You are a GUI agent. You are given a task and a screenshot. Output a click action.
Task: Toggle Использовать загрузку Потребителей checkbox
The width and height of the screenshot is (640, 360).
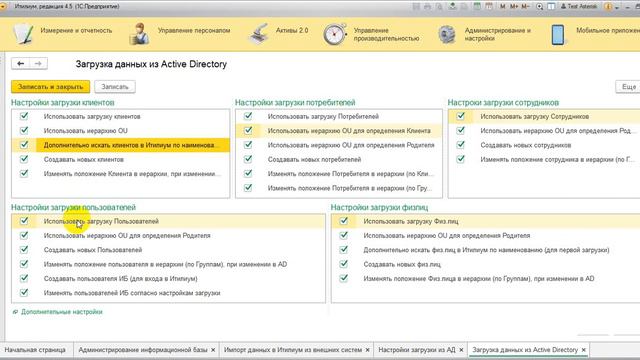click(x=248, y=116)
